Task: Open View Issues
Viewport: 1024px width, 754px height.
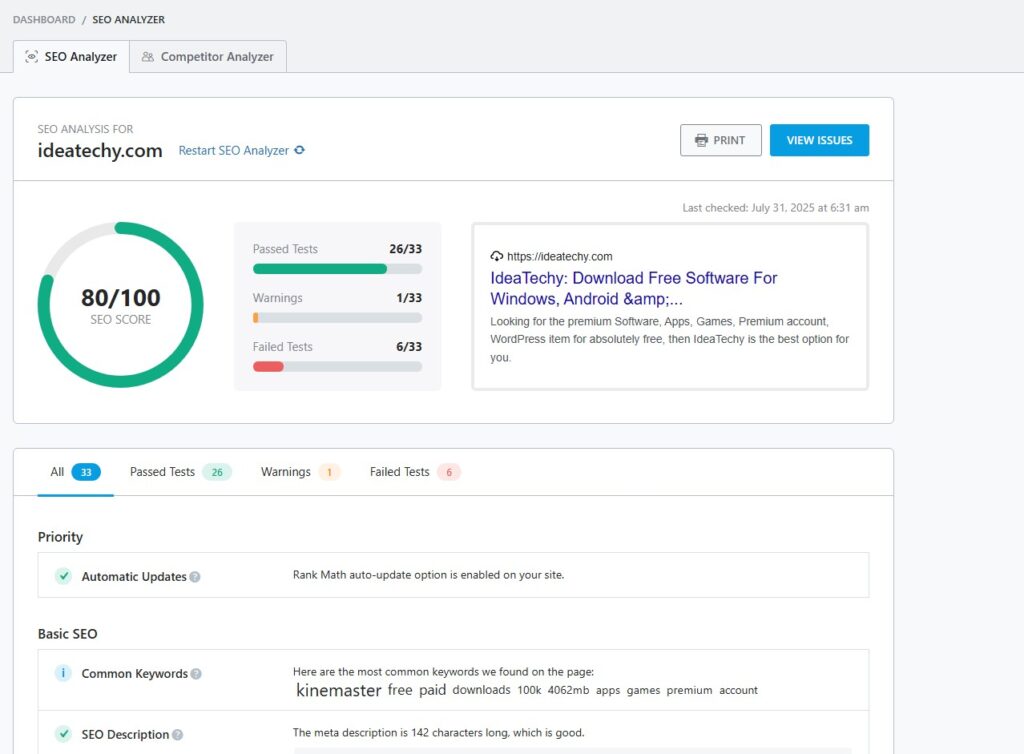Action: pos(819,140)
